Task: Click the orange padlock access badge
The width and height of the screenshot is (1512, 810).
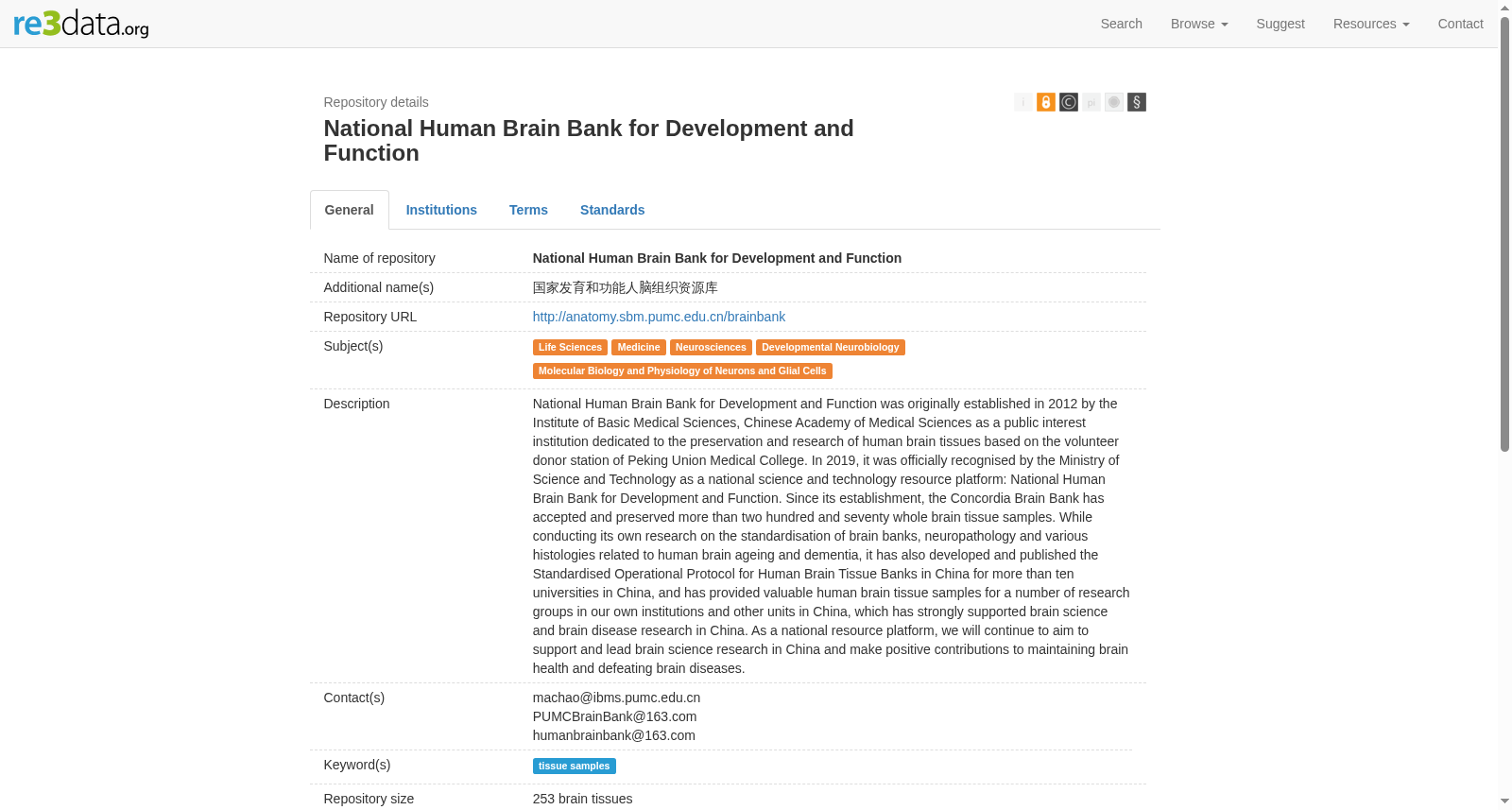Action: [1046, 102]
